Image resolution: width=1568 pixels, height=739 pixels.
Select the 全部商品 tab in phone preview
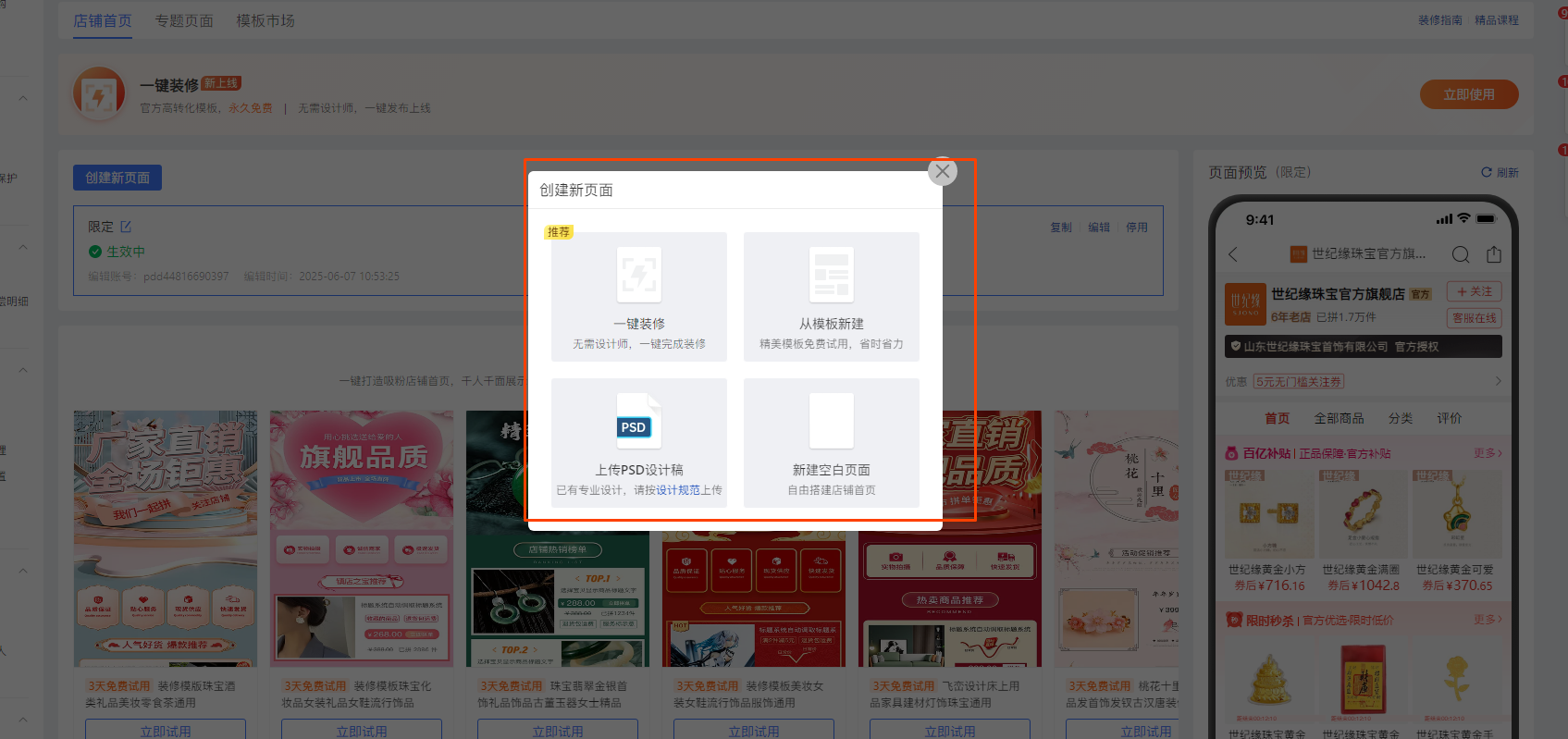coord(1339,418)
